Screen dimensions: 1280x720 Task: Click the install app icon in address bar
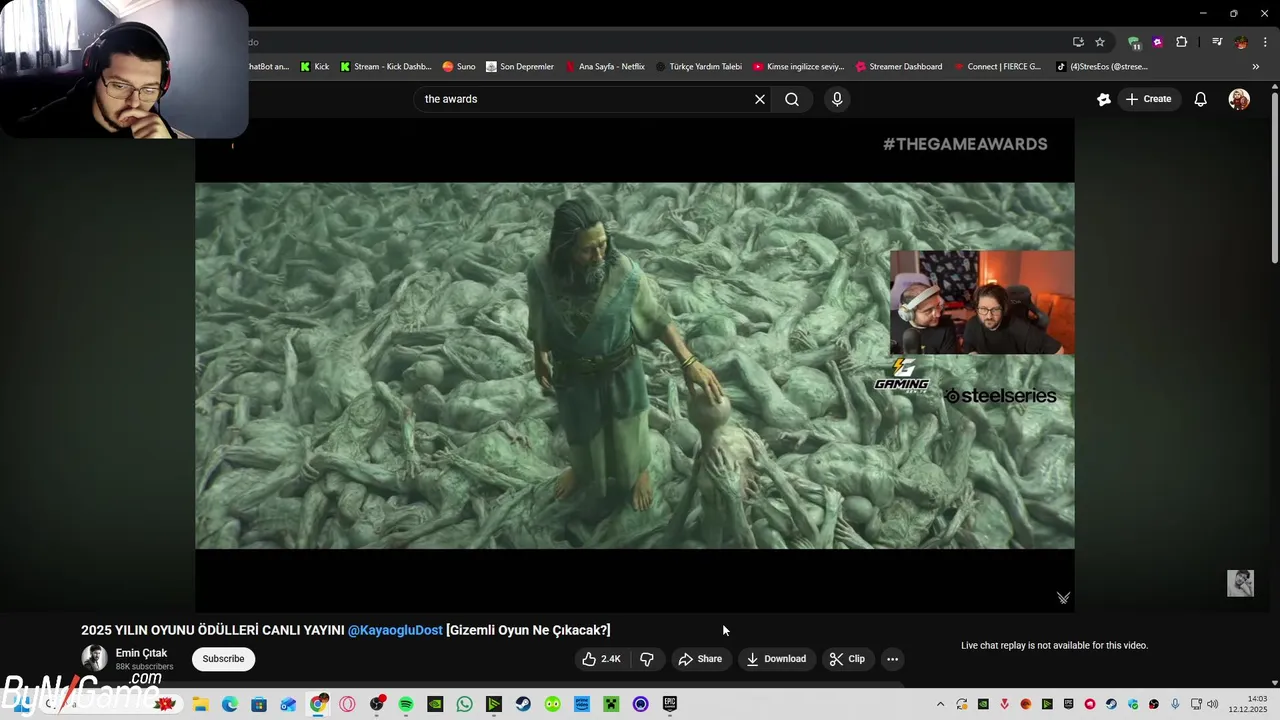pyautogui.click(x=1078, y=42)
